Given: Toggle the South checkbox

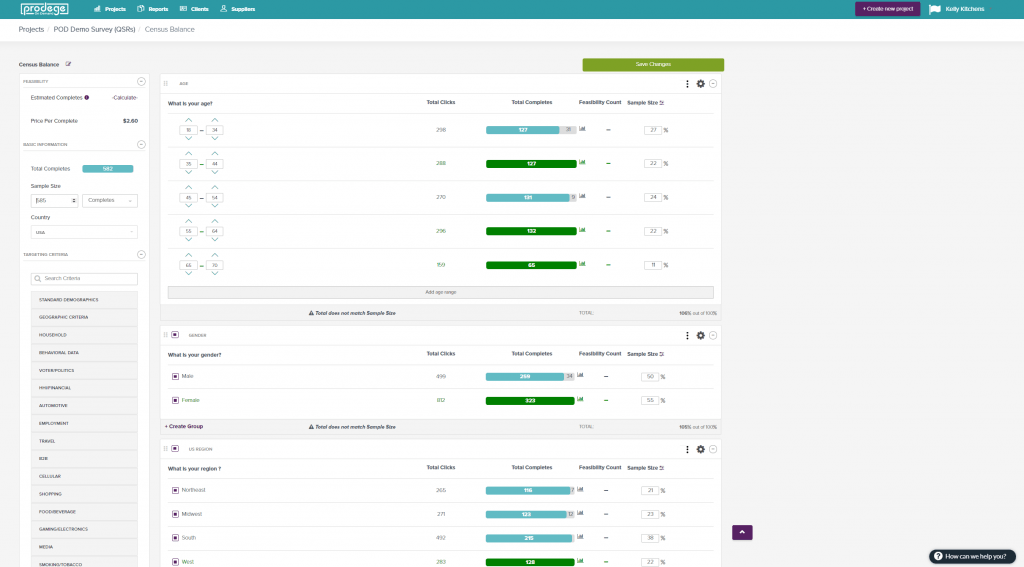Looking at the screenshot, I should click(175, 538).
